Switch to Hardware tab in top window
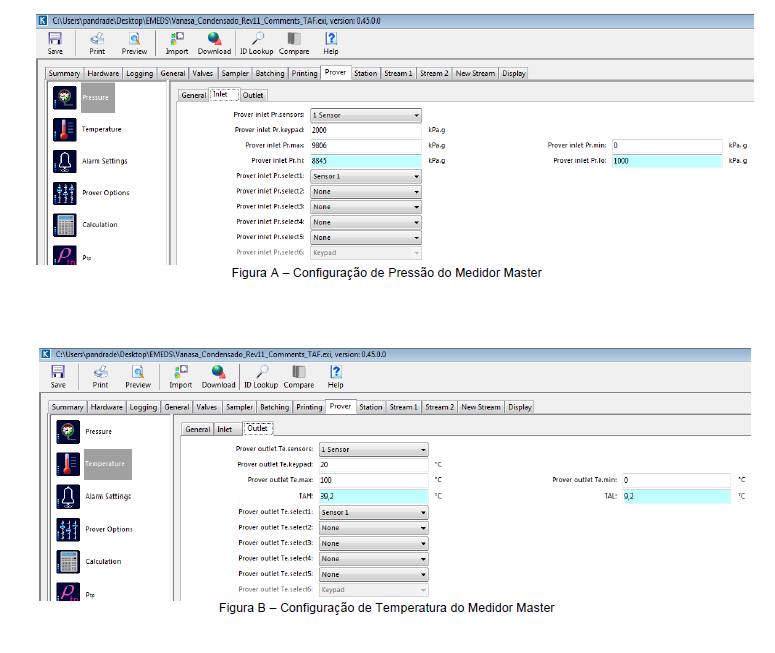Screen dimensions: 775x653 pos(103,73)
